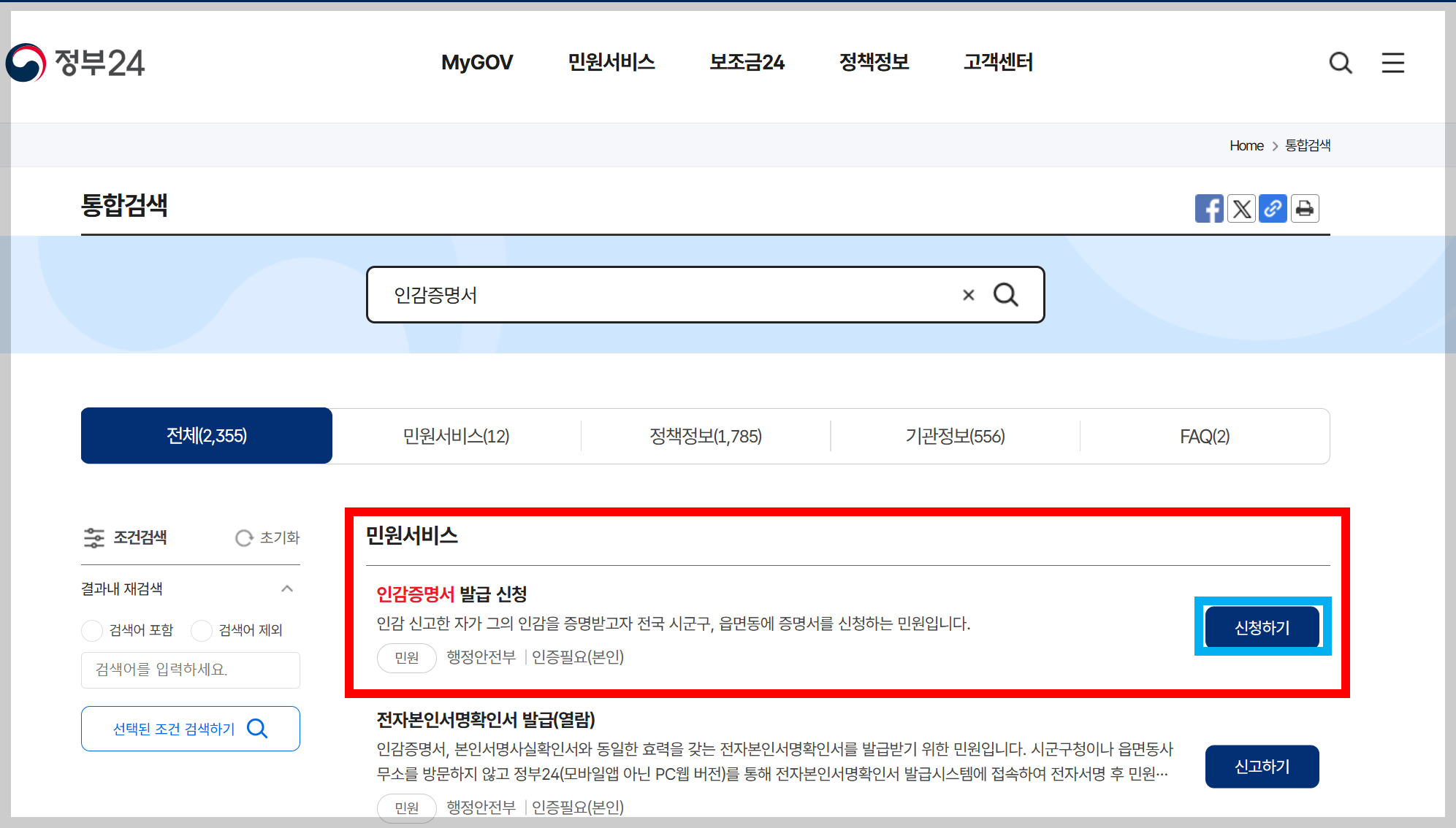Copy page link icon
The width and height of the screenshot is (1456, 828).
1273,209
